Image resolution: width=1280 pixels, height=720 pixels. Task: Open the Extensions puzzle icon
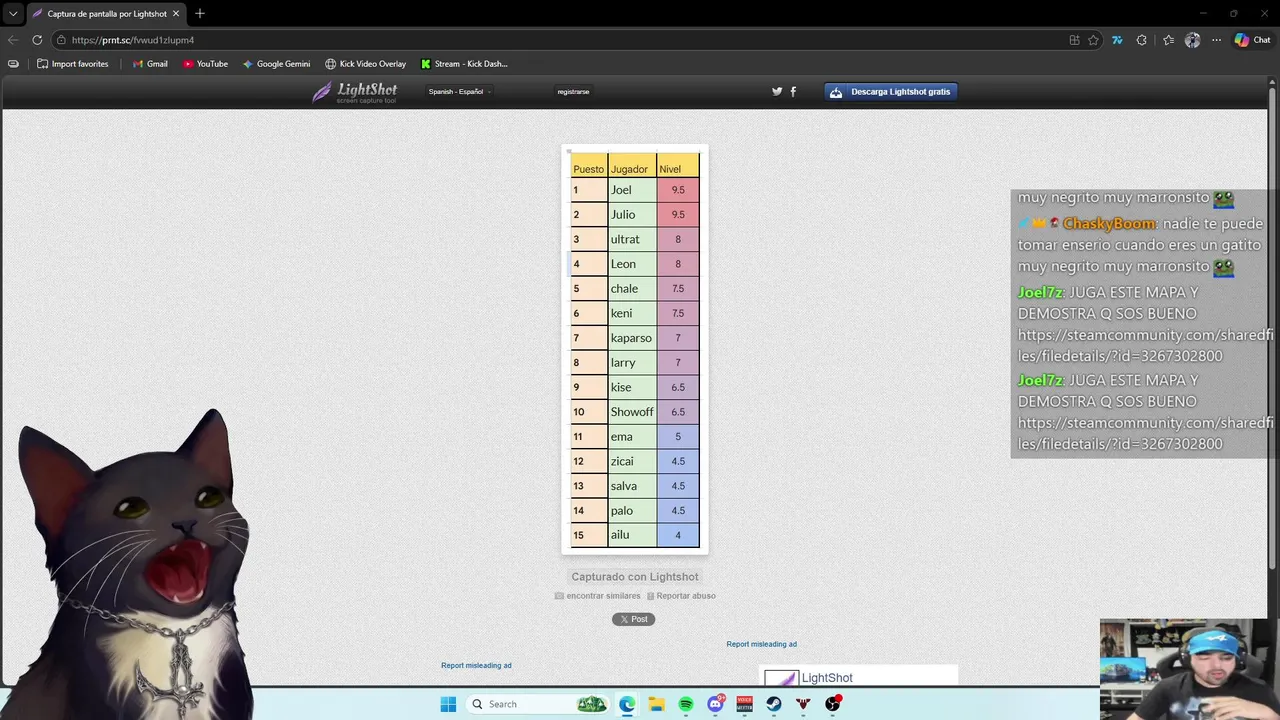coord(1142,40)
